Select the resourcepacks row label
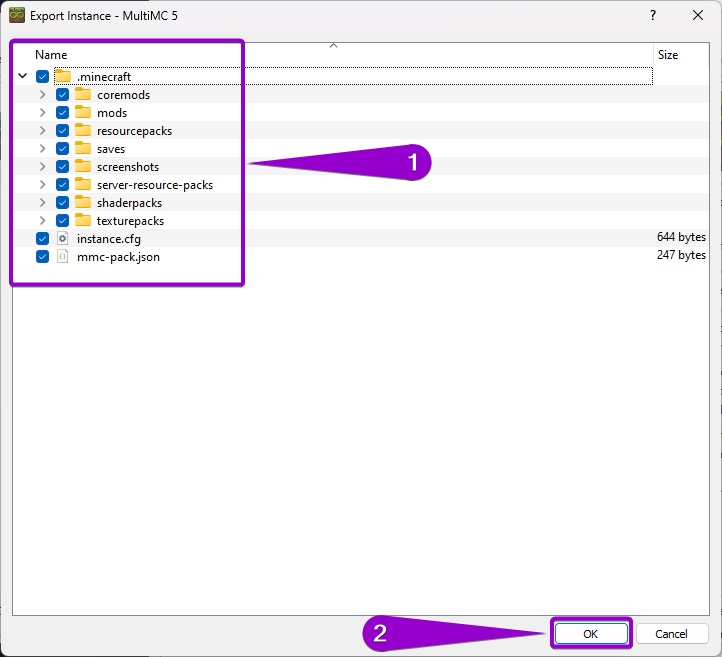Screen dimensions: 722x657 tap(134, 131)
